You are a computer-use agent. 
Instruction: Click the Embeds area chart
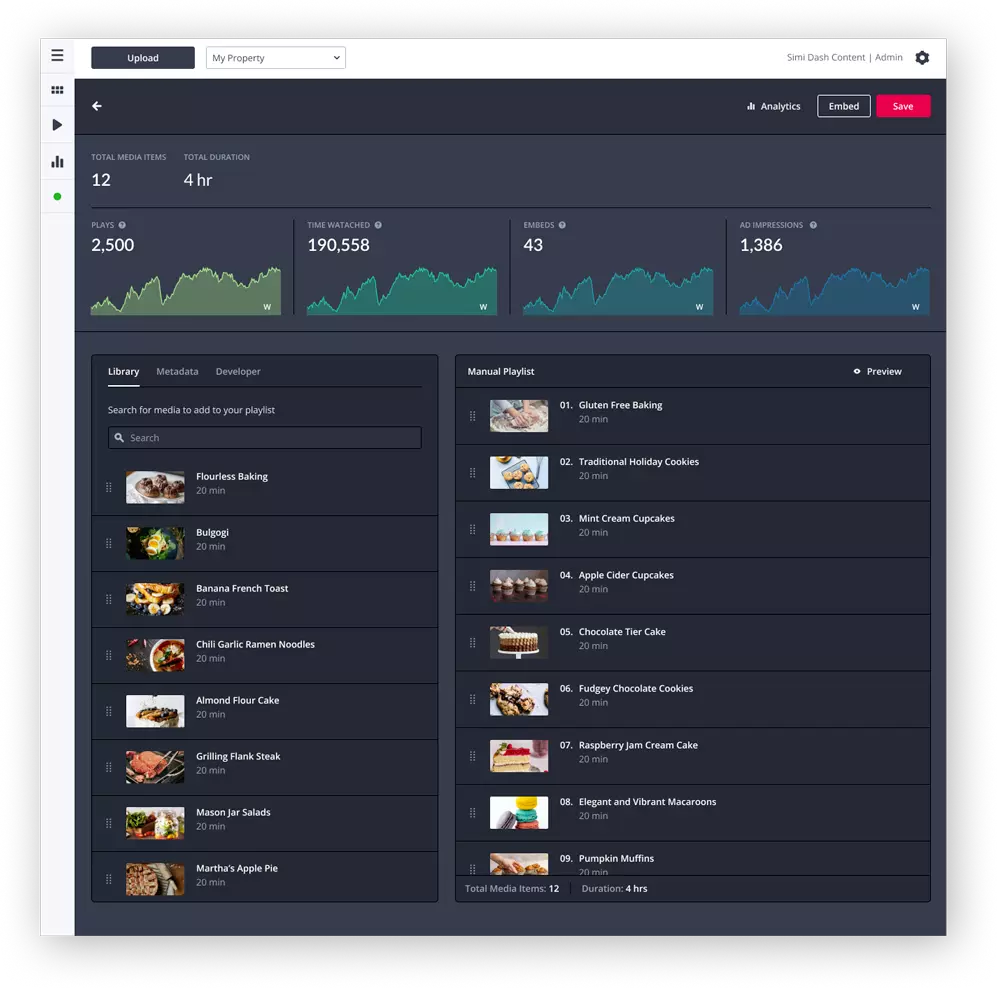pos(618,291)
